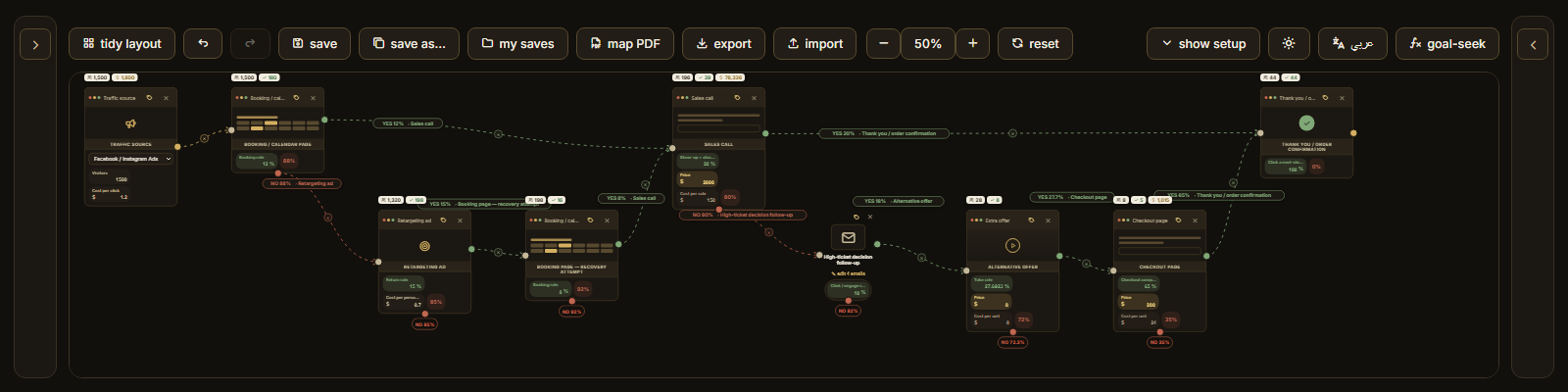Remove the Booking / calendar page node
This screenshot has width=1568, height=392.
pos(313,98)
